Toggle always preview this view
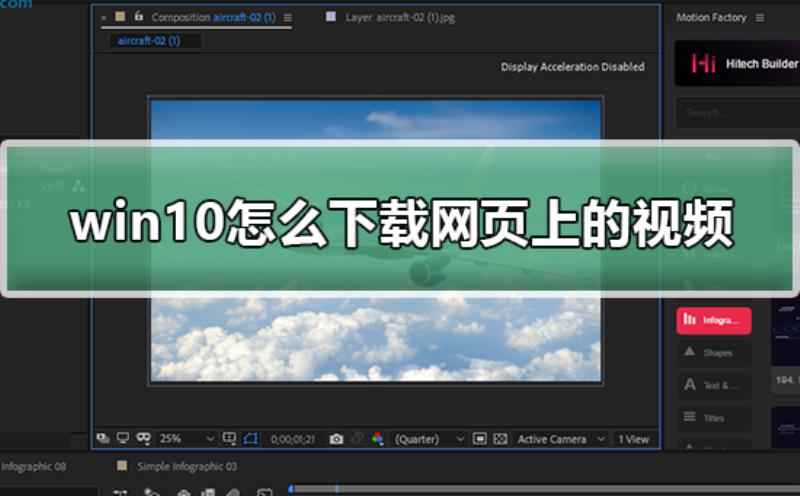 point(103,438)
